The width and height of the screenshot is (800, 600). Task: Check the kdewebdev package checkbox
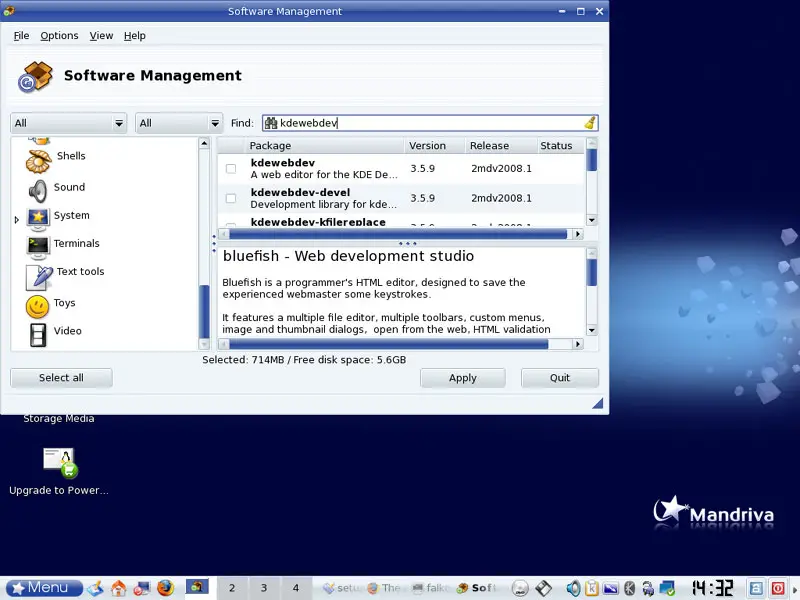231,169
